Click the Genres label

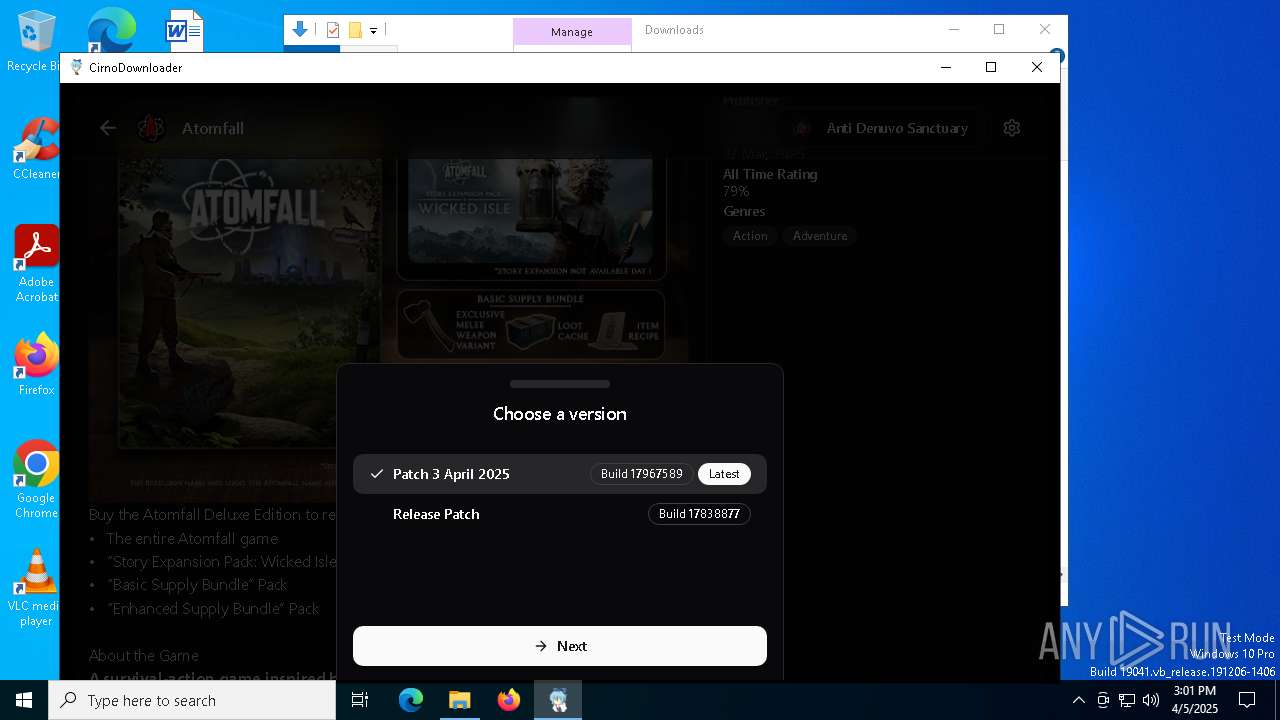[744, 211]
